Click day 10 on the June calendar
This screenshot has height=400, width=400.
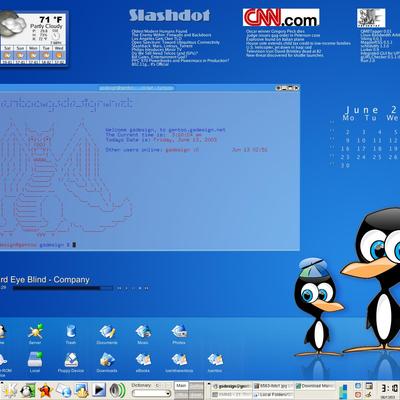click(362, 141)
